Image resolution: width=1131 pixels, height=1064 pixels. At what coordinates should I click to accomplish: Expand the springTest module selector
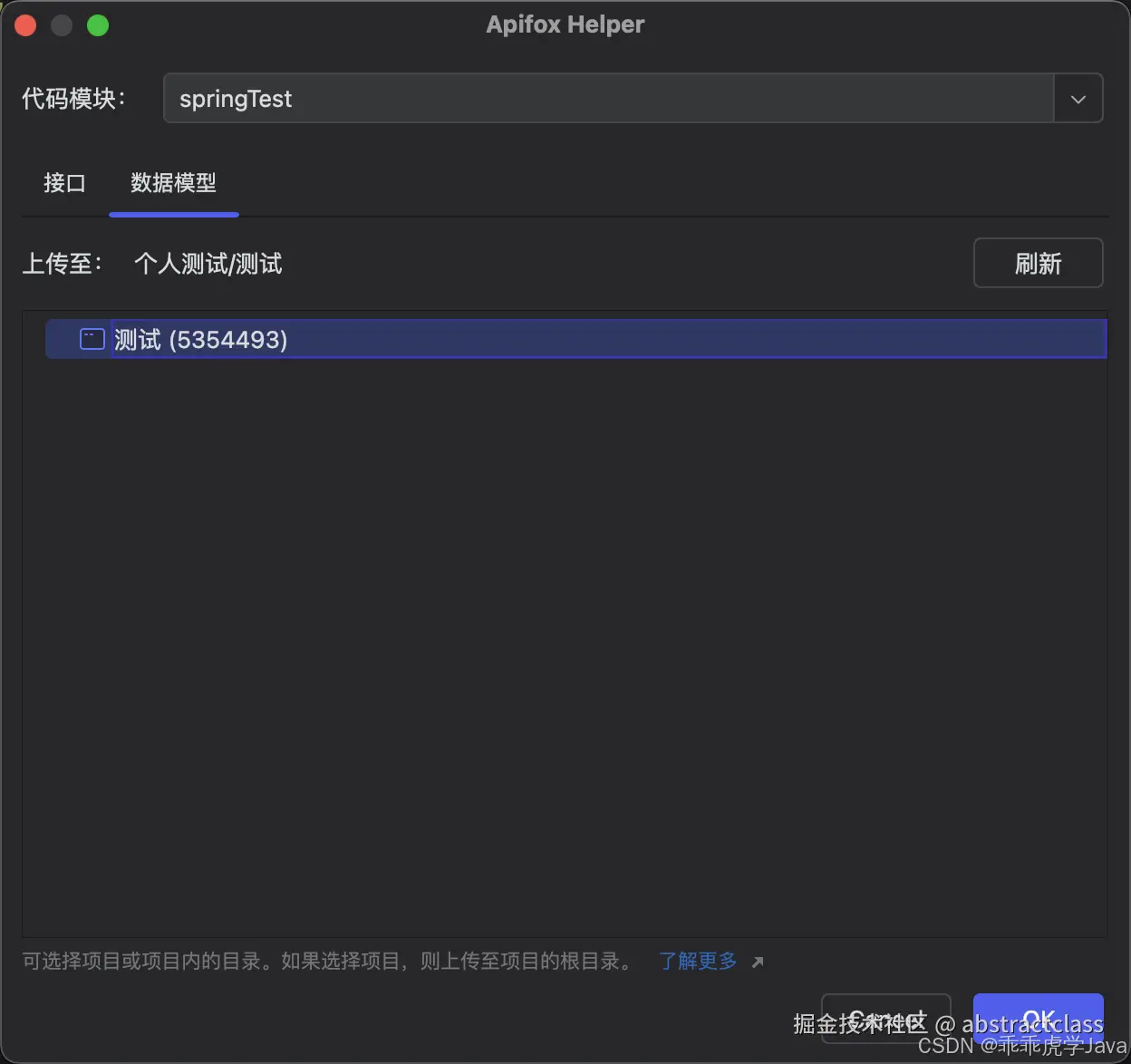tap(1078, 98)
